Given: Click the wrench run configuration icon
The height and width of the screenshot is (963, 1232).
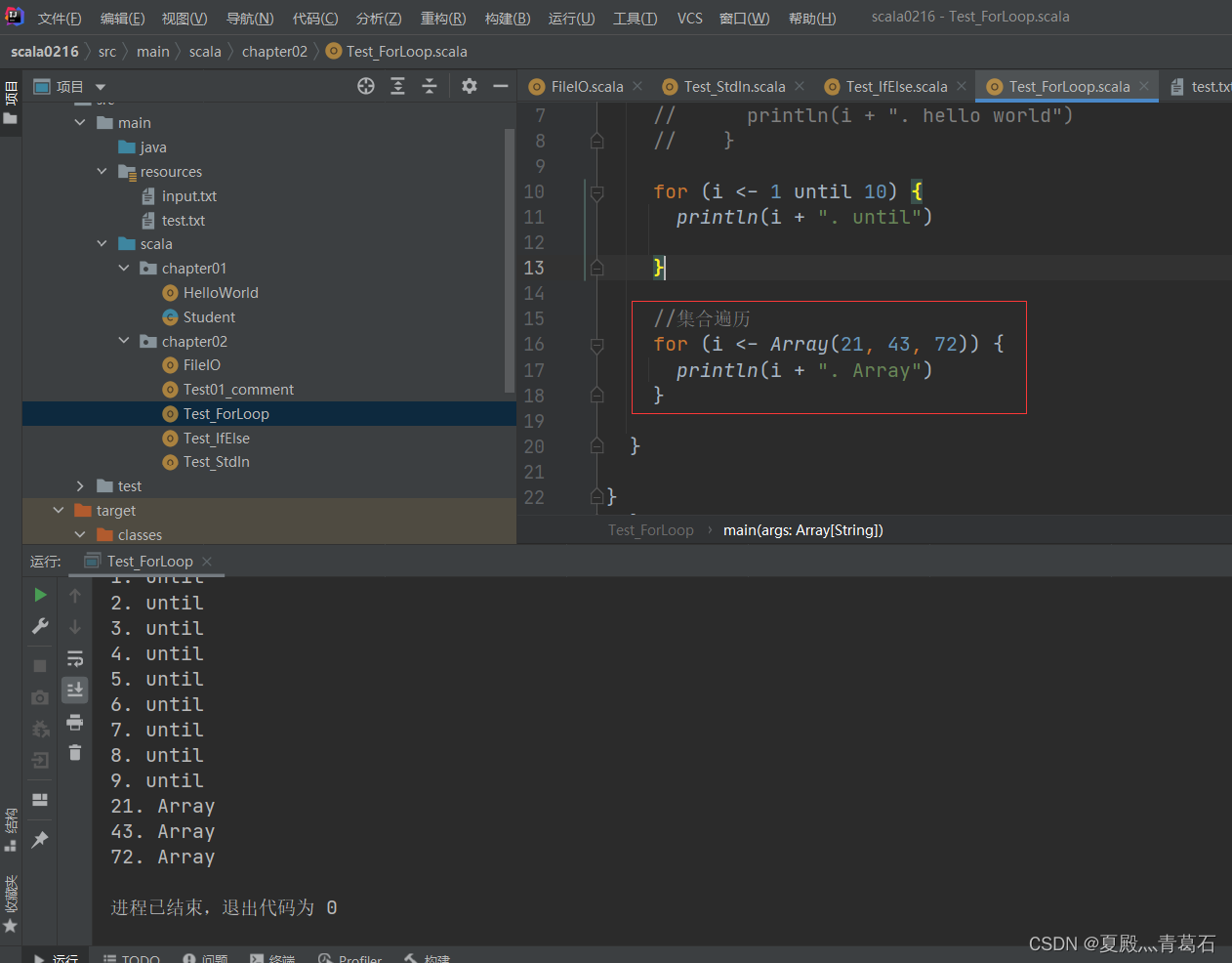Looking at the screenshot, I should point(40,626).
